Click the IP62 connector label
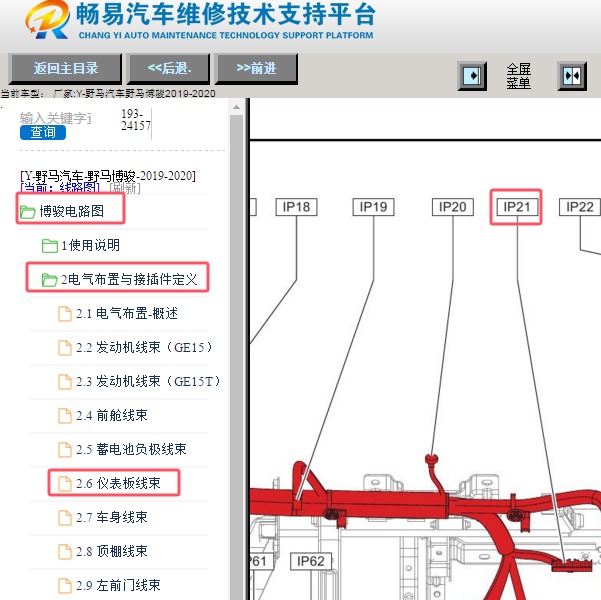The width and height of the screenshot is (601, 600). tap(311, 561)
